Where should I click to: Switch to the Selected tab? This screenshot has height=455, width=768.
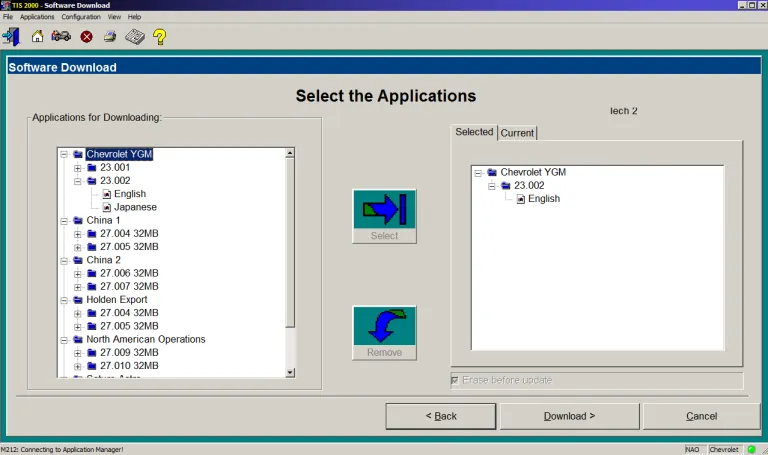click(x=474, y=132)
